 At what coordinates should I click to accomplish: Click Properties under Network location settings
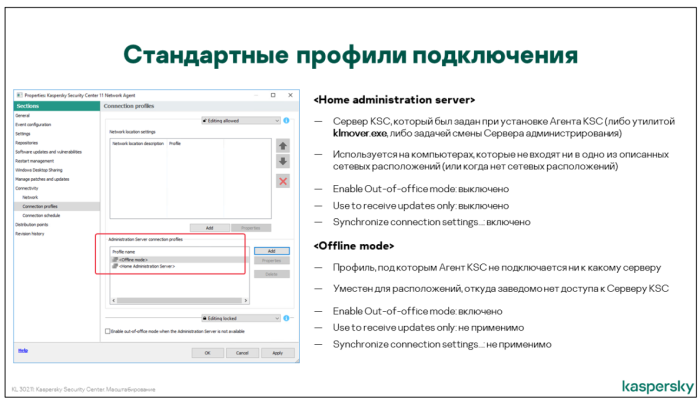[250, 228]
